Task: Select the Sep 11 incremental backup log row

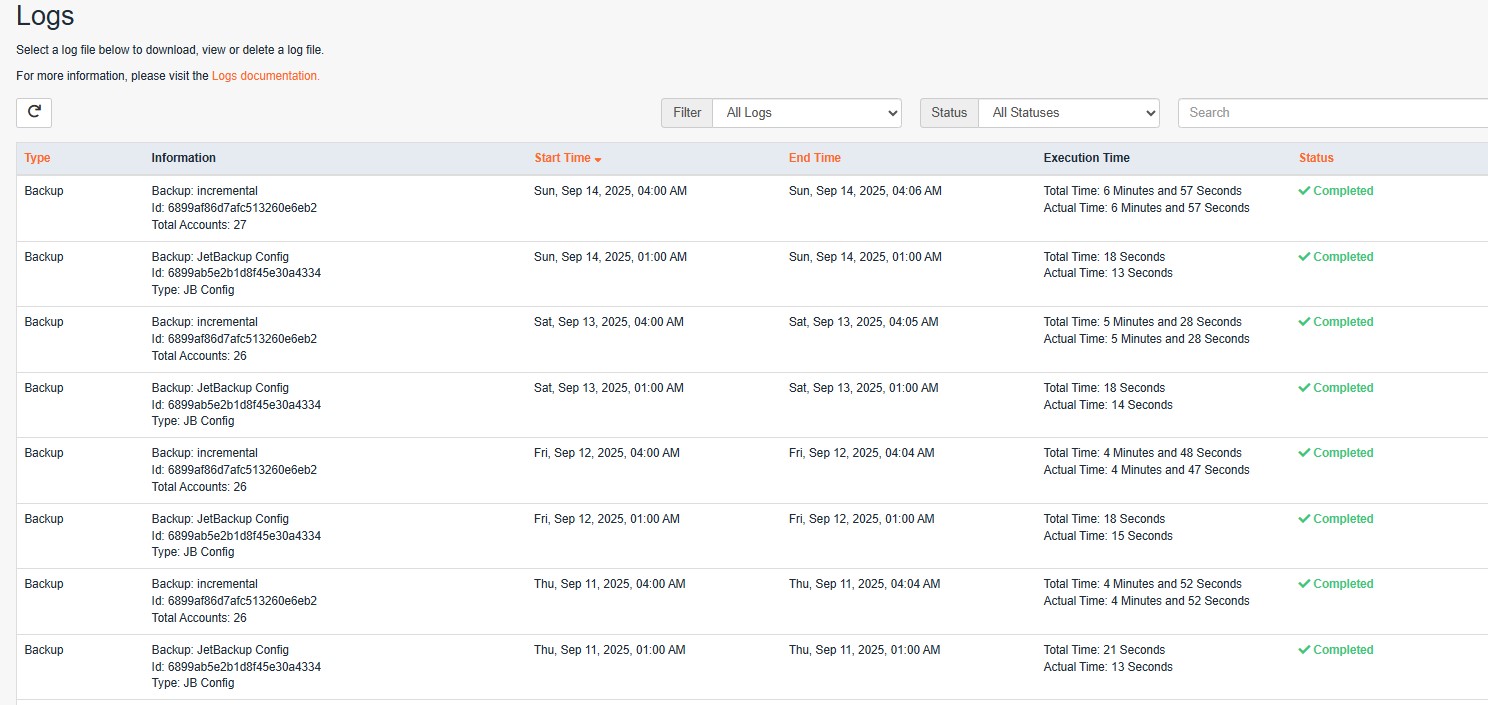Action: point(752,601)
